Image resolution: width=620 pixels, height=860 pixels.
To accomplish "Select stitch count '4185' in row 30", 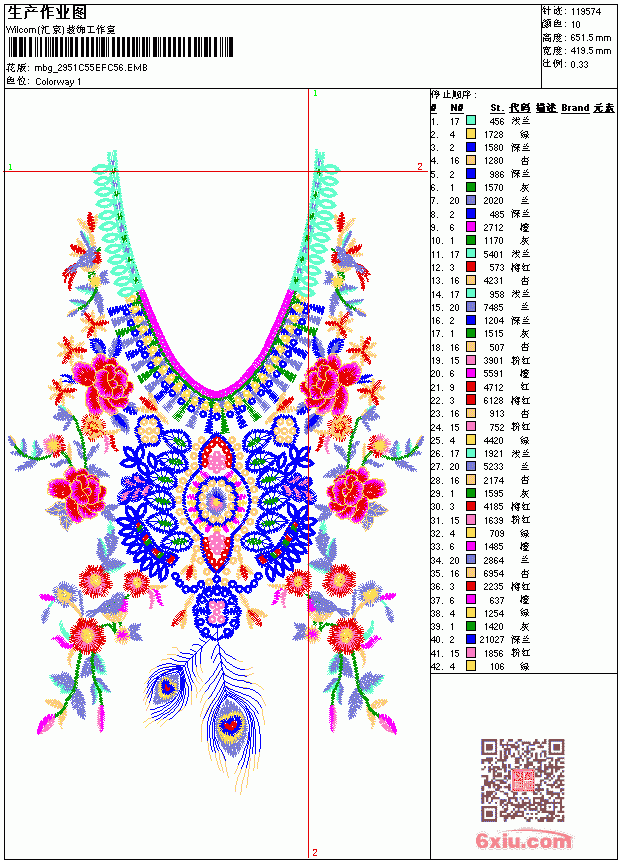I will click(494, 506).
